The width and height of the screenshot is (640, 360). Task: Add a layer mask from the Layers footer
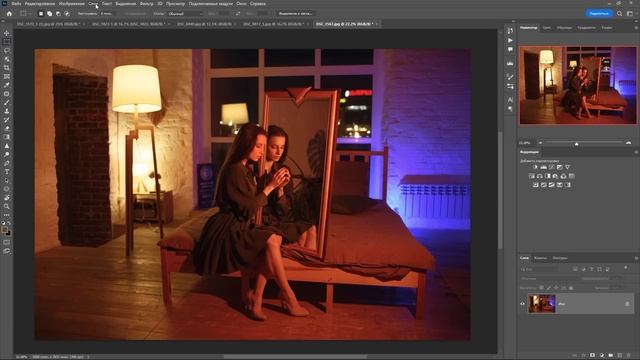(593, 356)
